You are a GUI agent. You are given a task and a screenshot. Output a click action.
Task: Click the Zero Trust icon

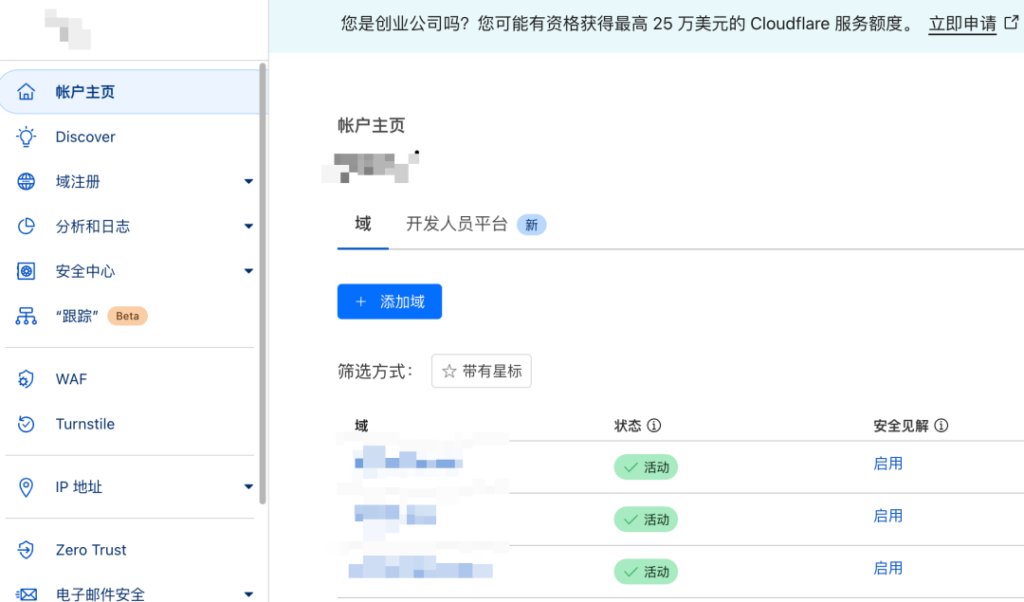tap(27, 550)
